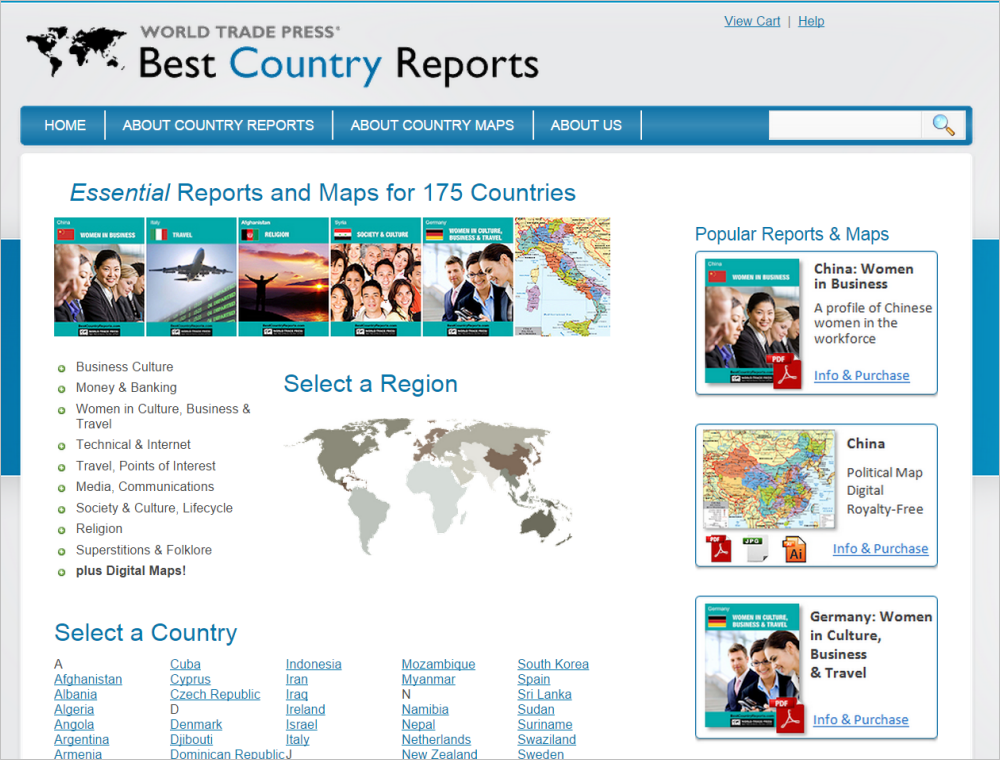The width and height of the screenshot is (1000, 760).
Task: Open the Swaziland country link
Action: [547, 740]
